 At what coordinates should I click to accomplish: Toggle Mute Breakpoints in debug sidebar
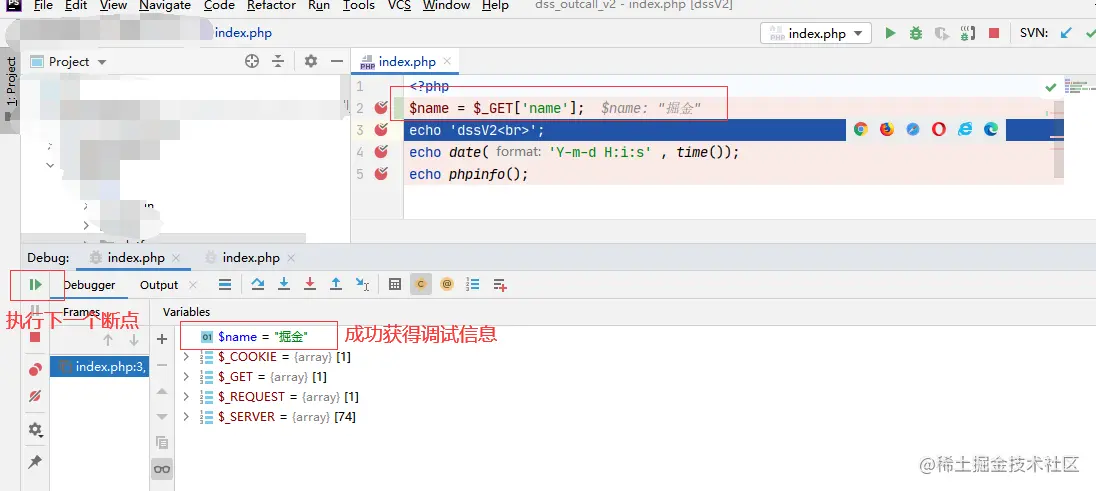point(35,396)
